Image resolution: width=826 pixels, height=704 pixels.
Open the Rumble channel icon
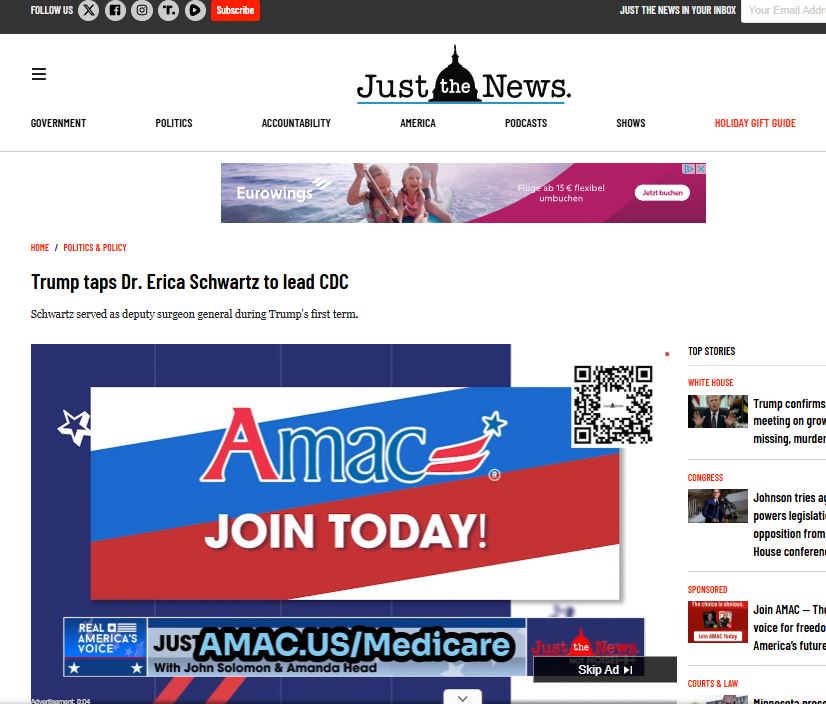tap(195, 11)
